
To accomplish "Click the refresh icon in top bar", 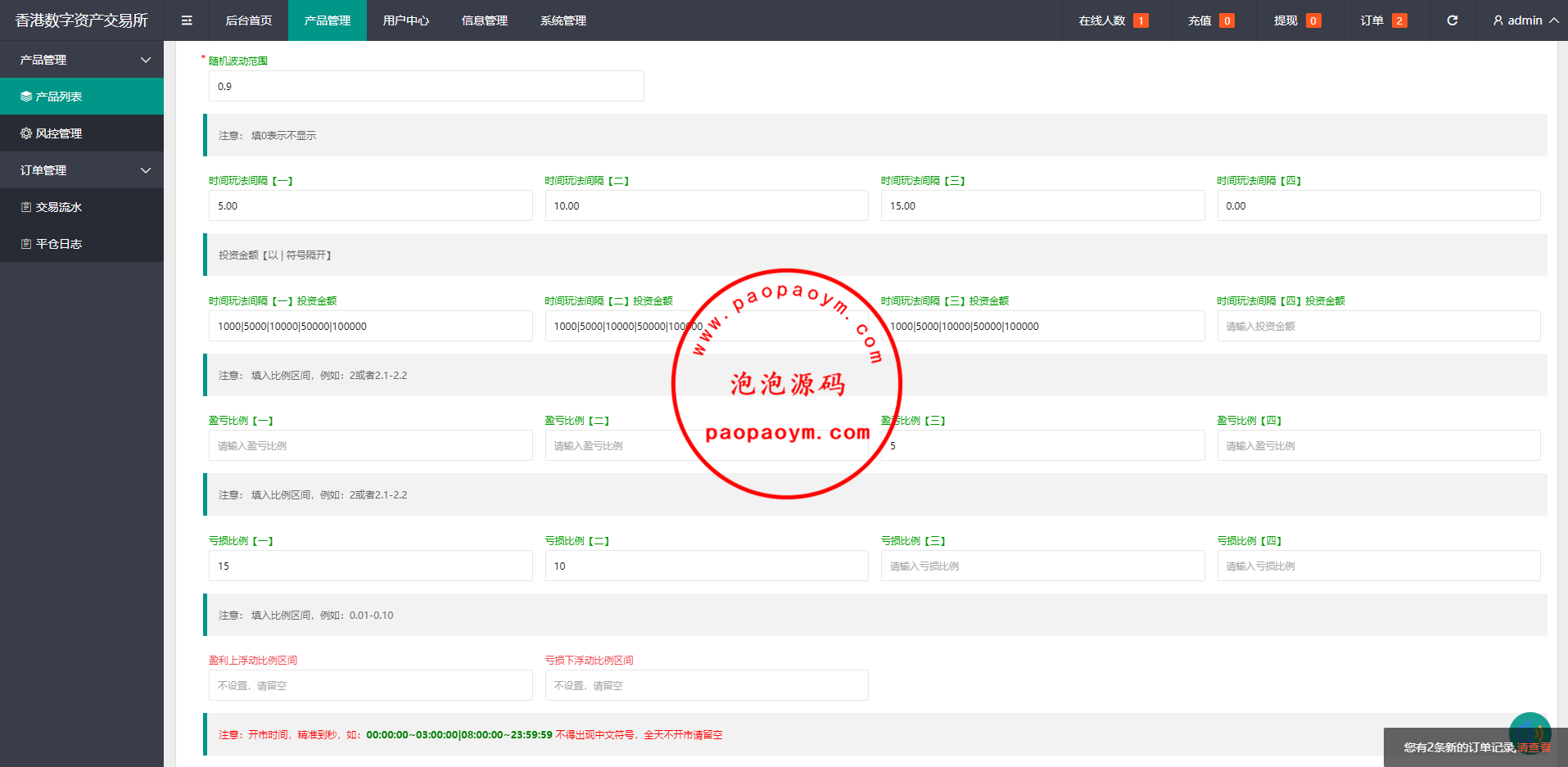I will [1452, 20].
